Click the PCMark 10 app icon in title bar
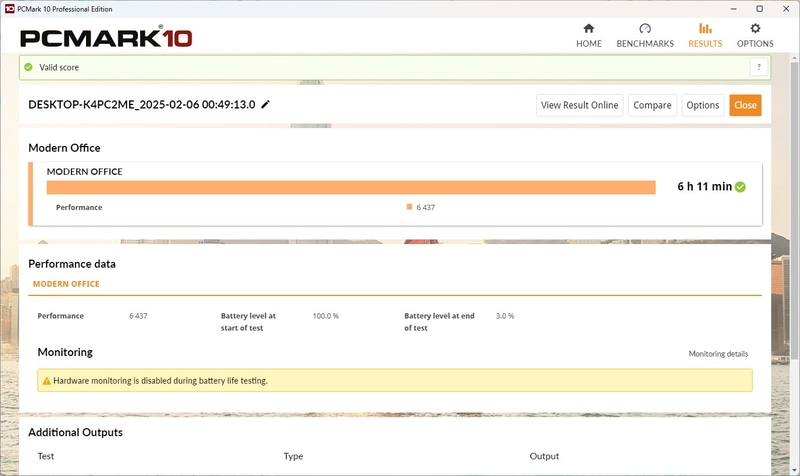 point(9,9)
